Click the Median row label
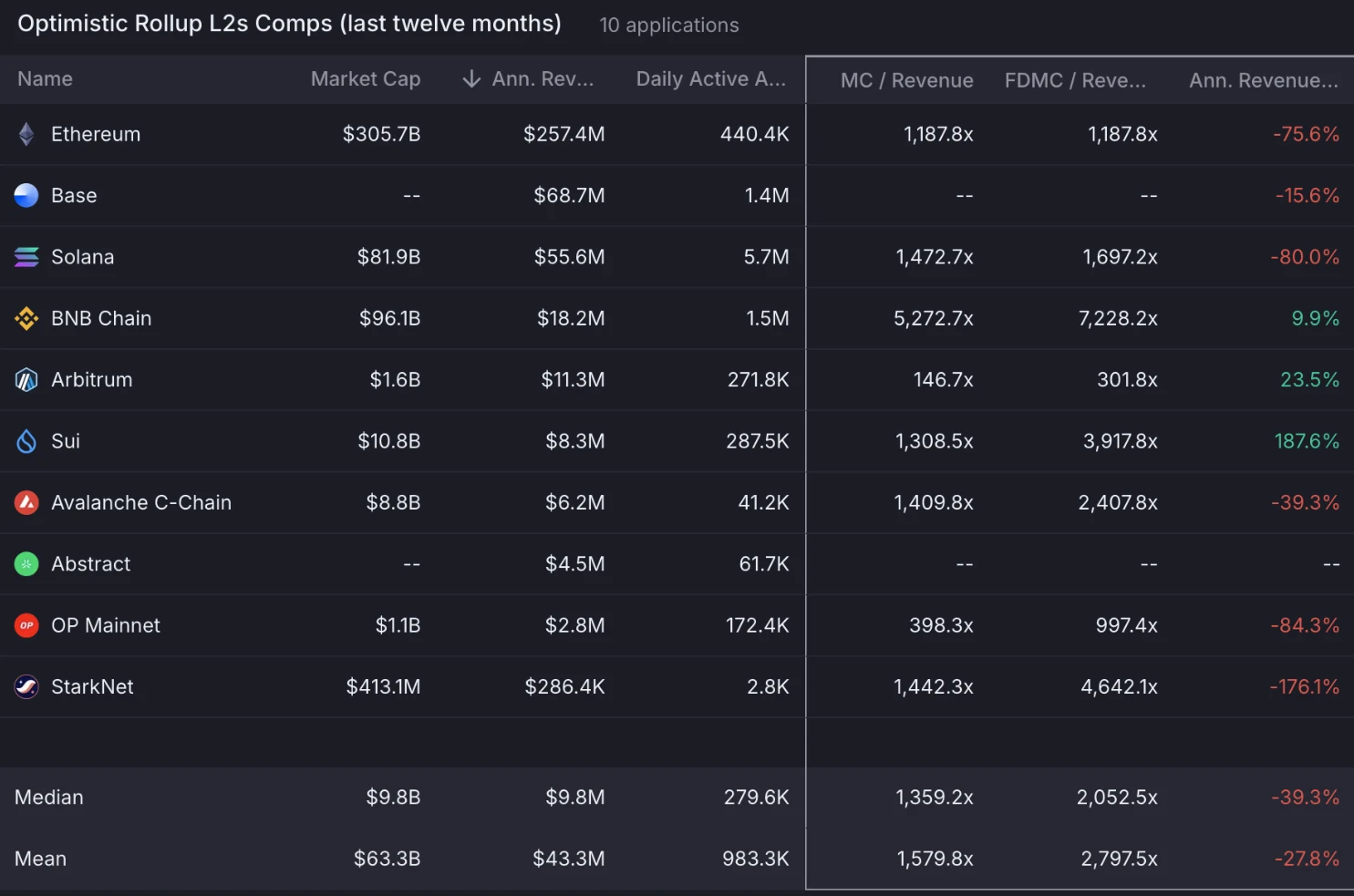Viewport: 1354px width, 896px height. 48,797
